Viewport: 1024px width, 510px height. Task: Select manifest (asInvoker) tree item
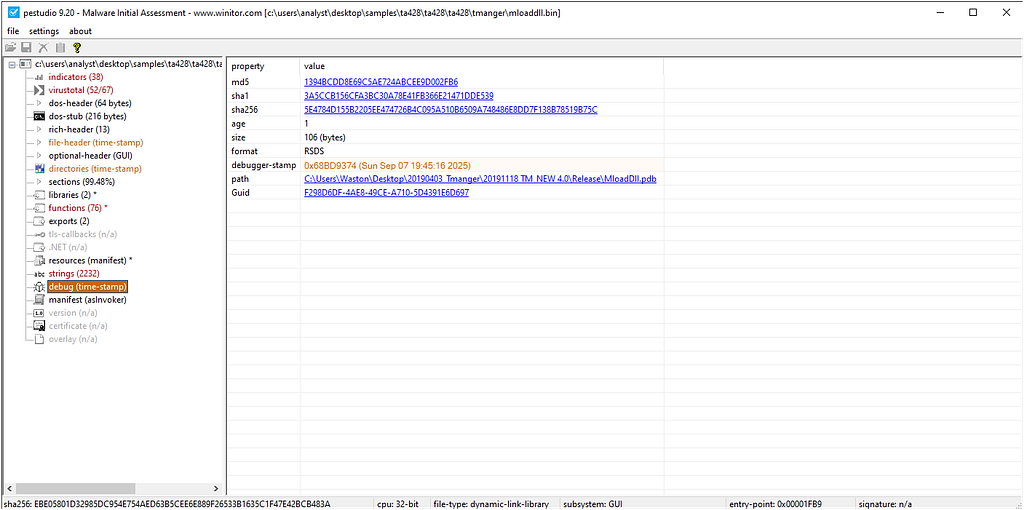88,300
